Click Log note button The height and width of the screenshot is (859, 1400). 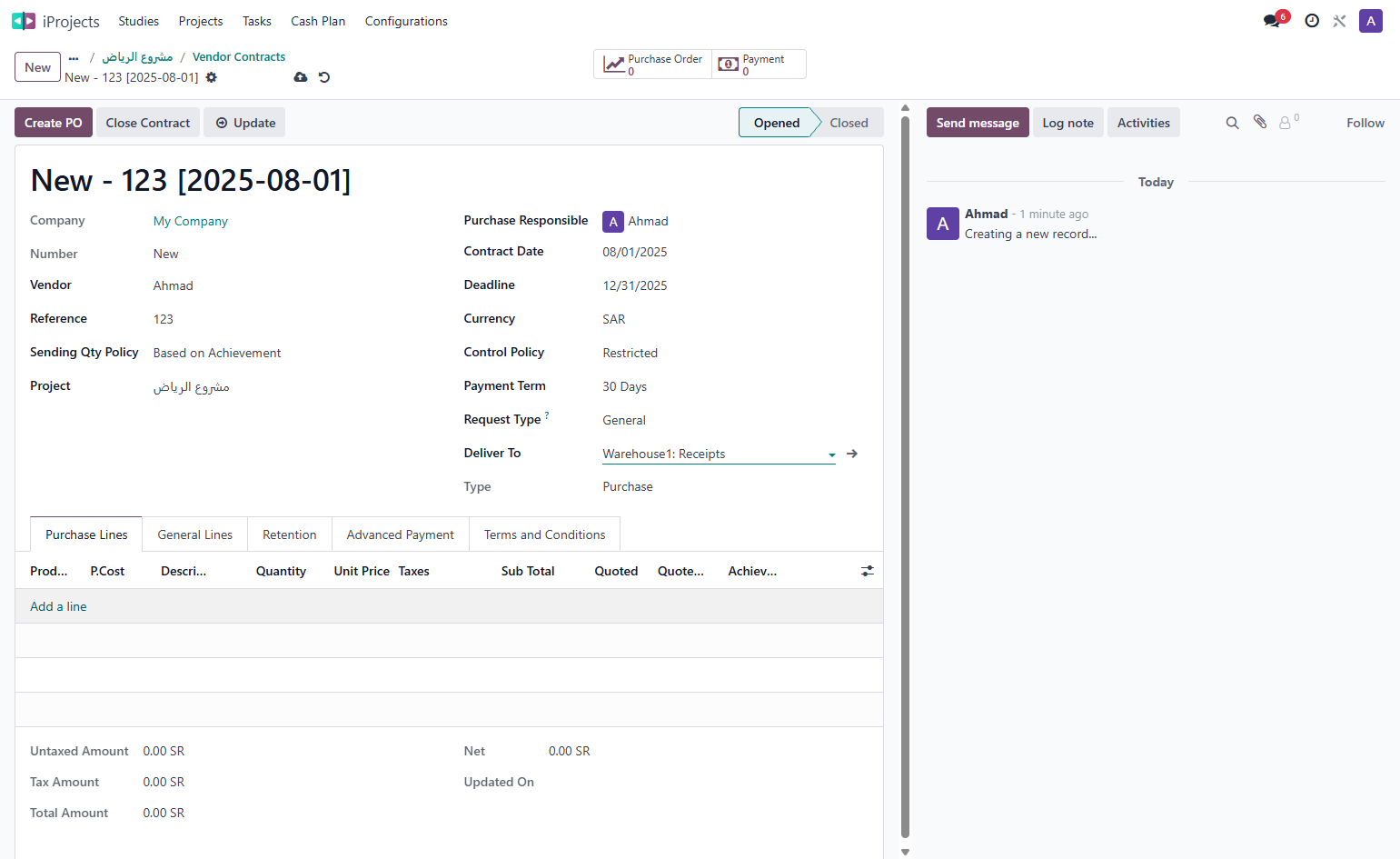point(1068,123)
